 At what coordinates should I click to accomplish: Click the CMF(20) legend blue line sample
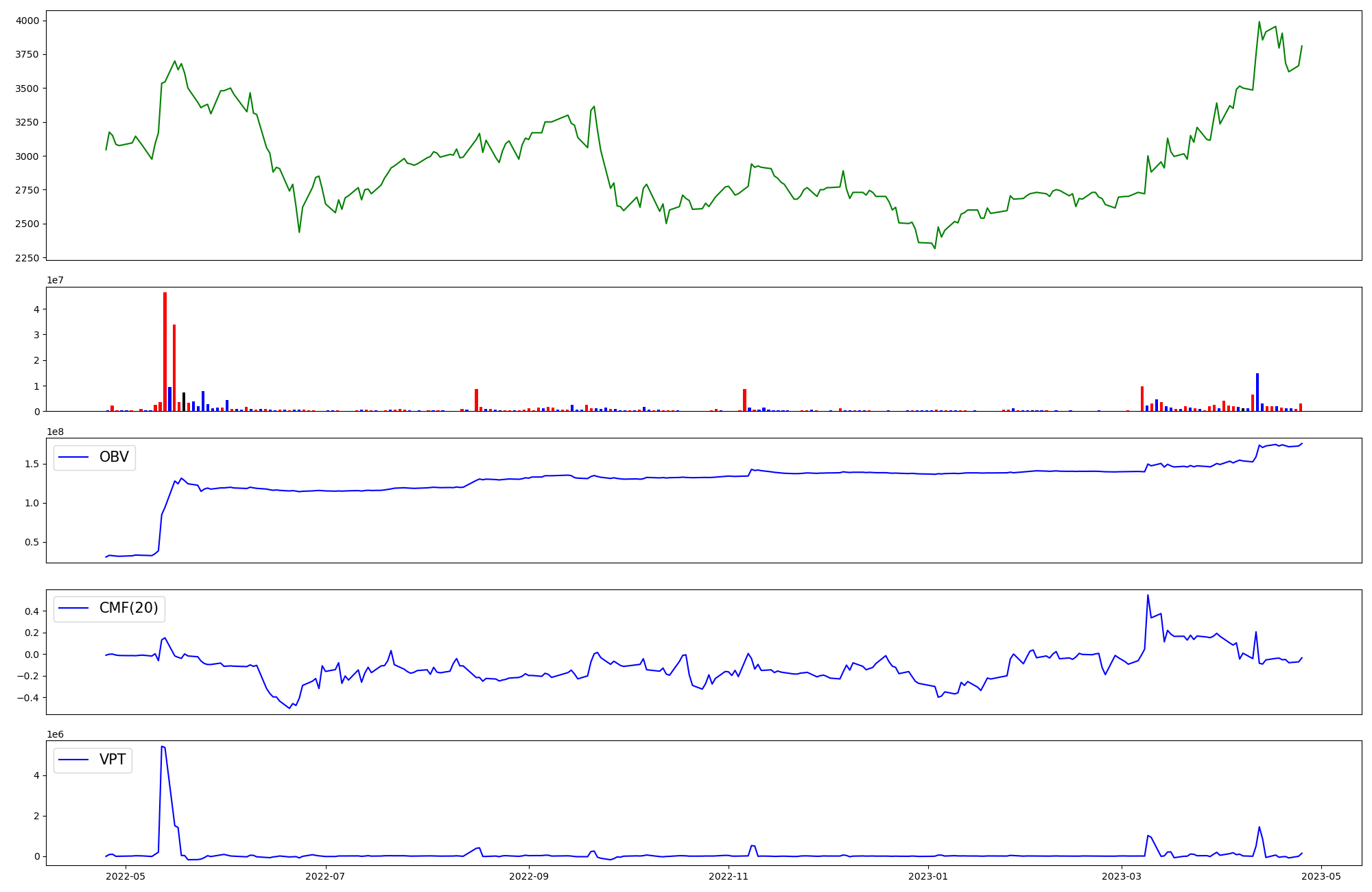[x=74, y=608]
